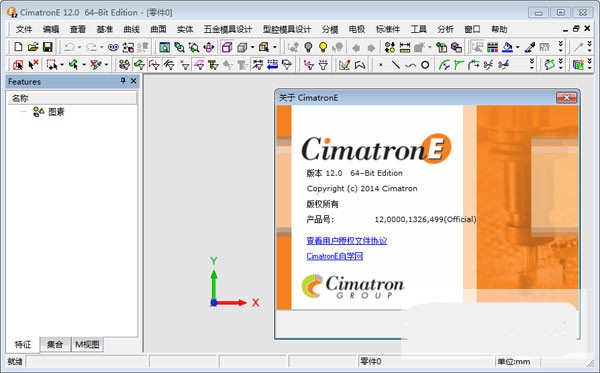Select the 图素 item in Features tree
The width and height of the screenshot is (600, 373).
[56, 112]
